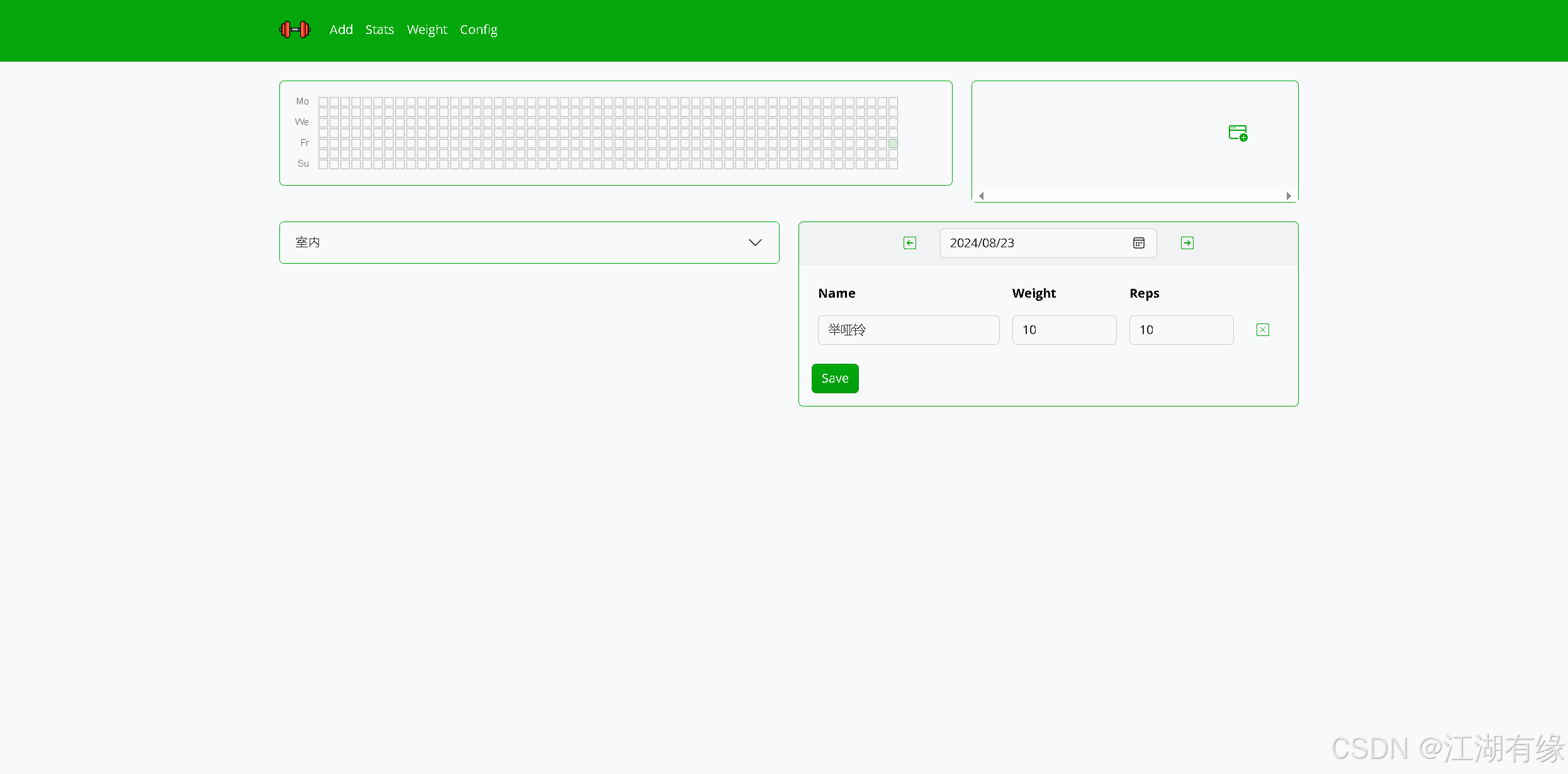Click the dropdown chevron beside 室内
Viewport: 1568px width, 774px height.
pos(755,242)
